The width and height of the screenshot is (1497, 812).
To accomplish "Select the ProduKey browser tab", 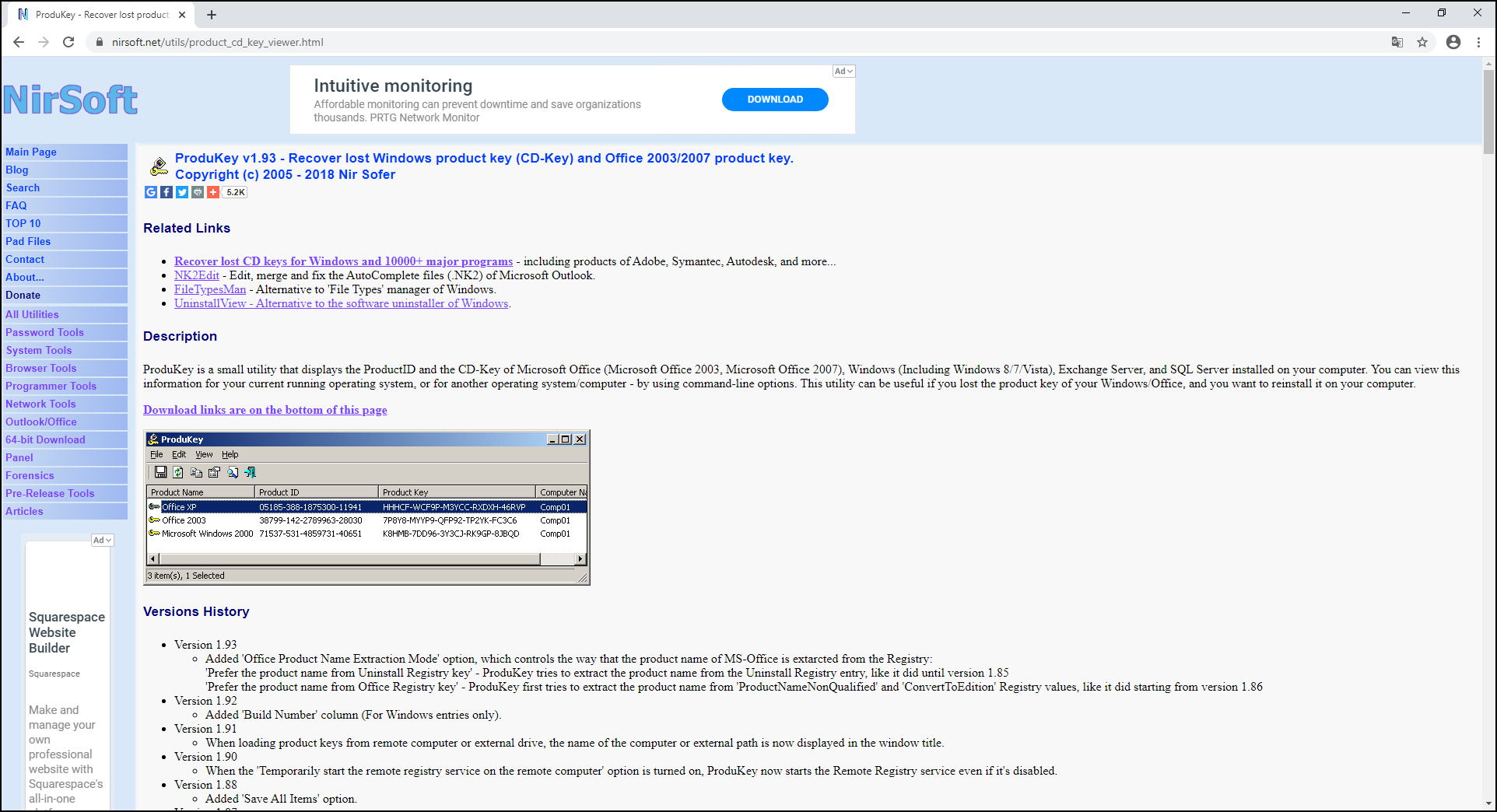I will pos(101,15).
